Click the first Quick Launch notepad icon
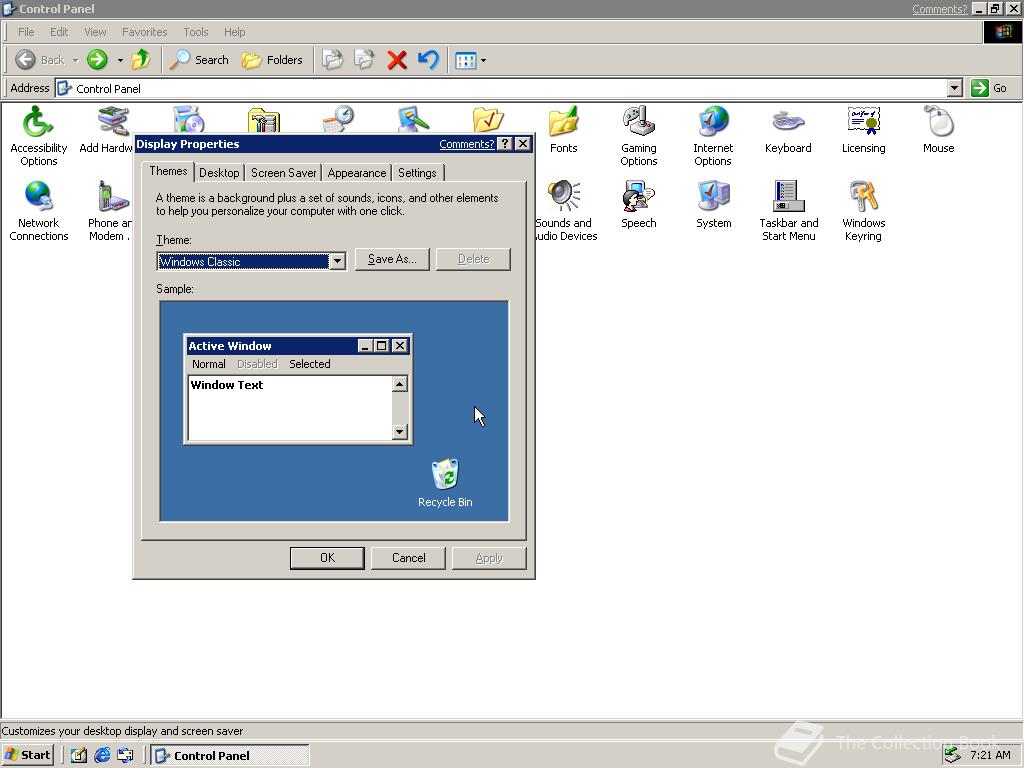The image size is (1024, 768). (x=78, y=755)
